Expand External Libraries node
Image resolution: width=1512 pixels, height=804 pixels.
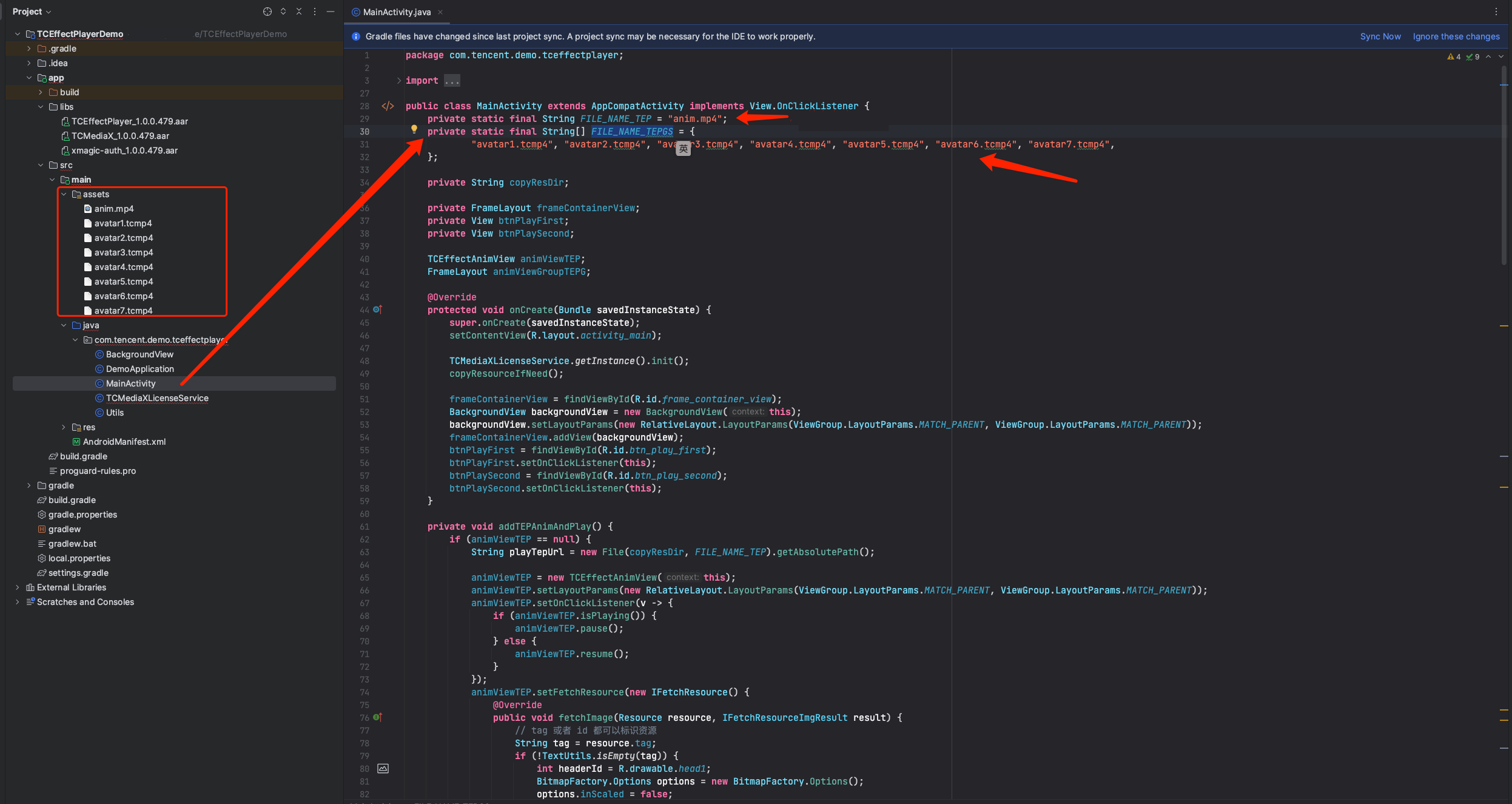point(18,587)
